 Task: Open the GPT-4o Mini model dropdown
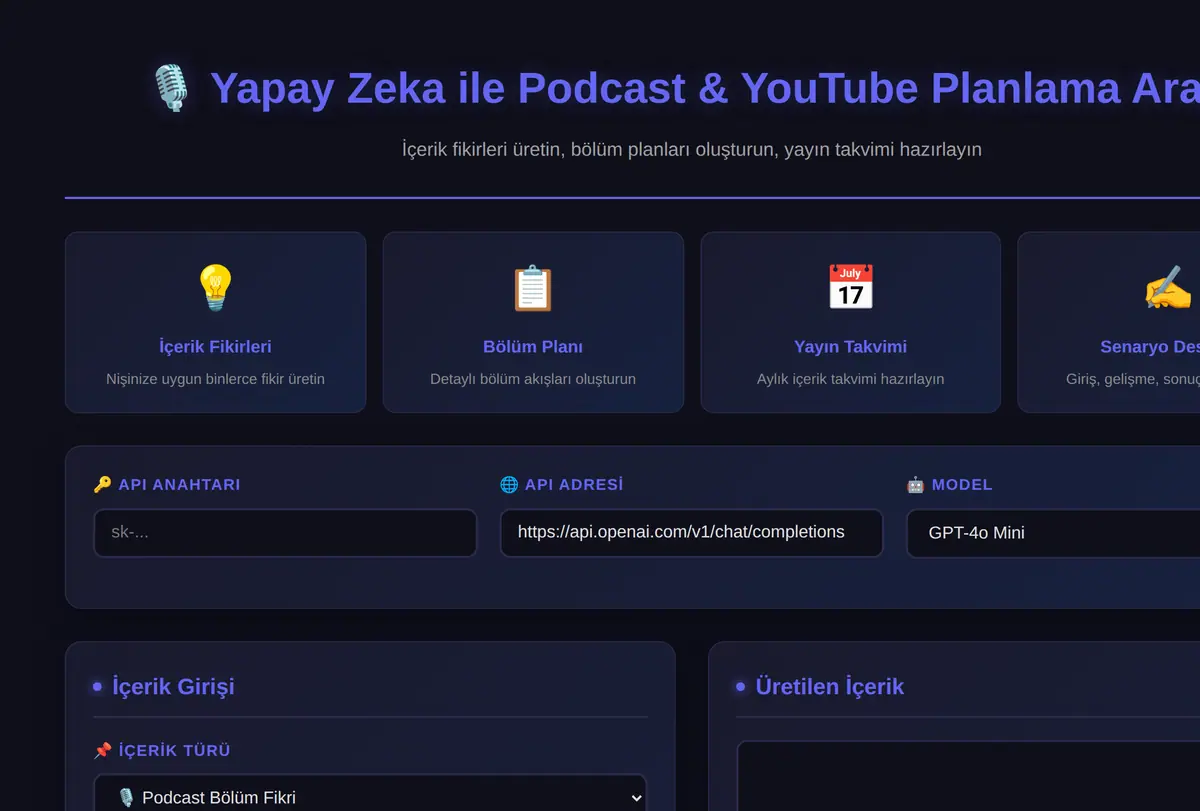point(1053,533)
